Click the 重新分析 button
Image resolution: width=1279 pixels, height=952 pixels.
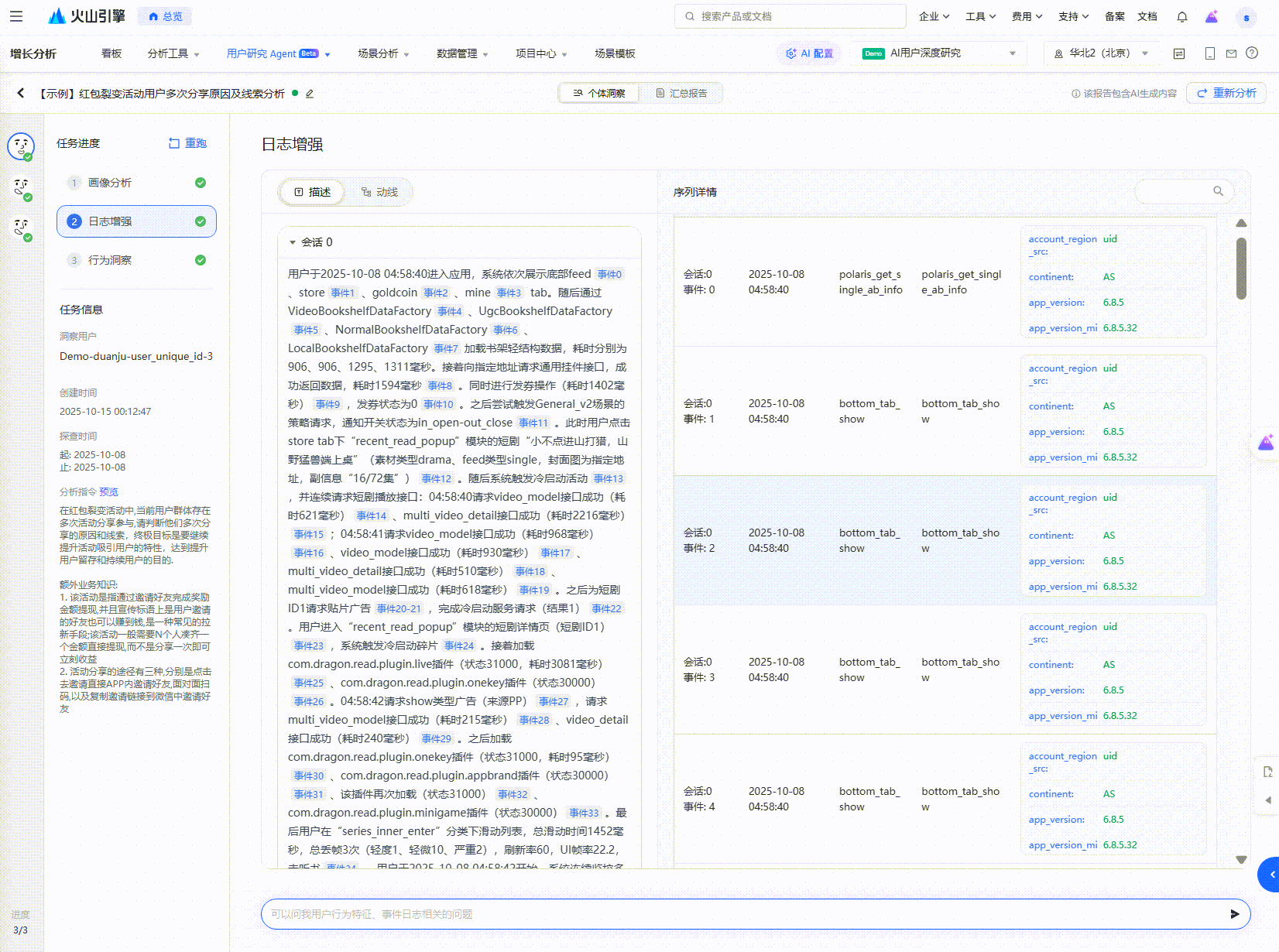coord(1226,93)
